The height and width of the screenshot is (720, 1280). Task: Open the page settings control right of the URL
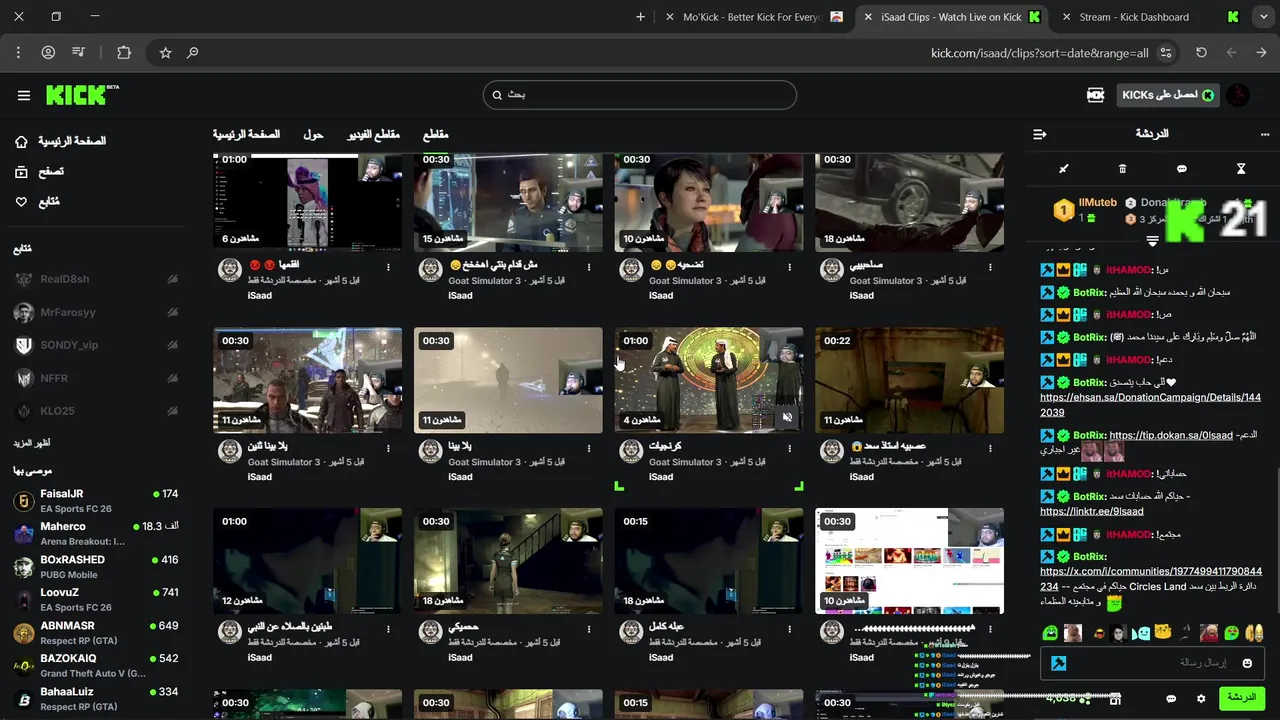point(1166,52)
